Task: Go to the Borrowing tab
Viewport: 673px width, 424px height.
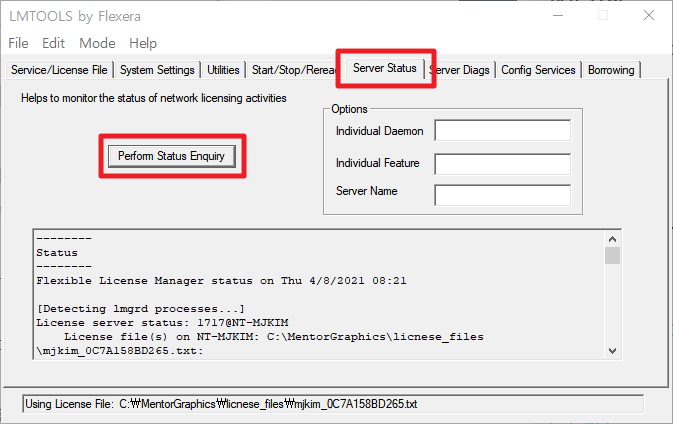Action: [x=611, y=70]
